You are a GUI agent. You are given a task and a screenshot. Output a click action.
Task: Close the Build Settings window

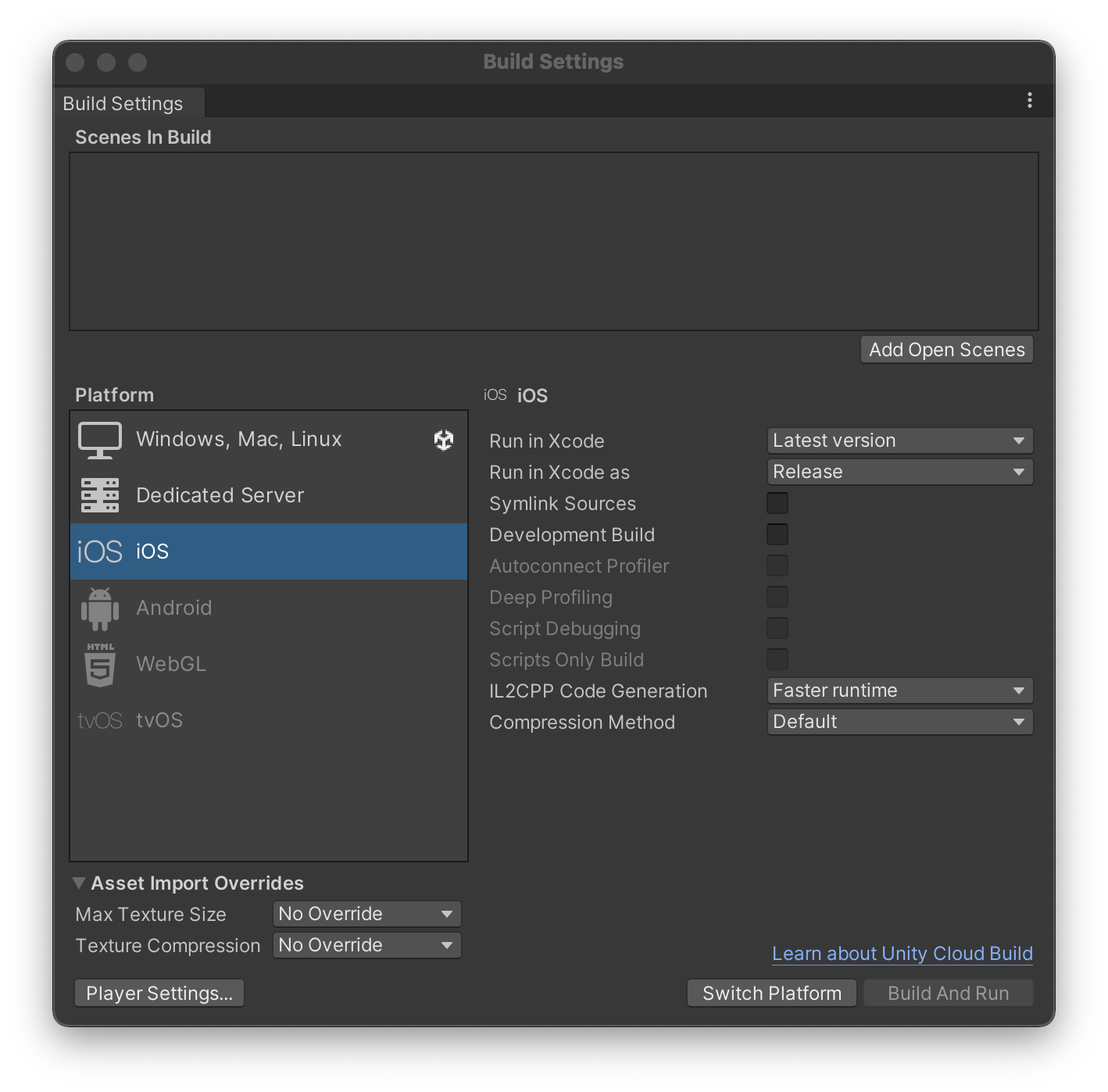[x=75, y=62]
